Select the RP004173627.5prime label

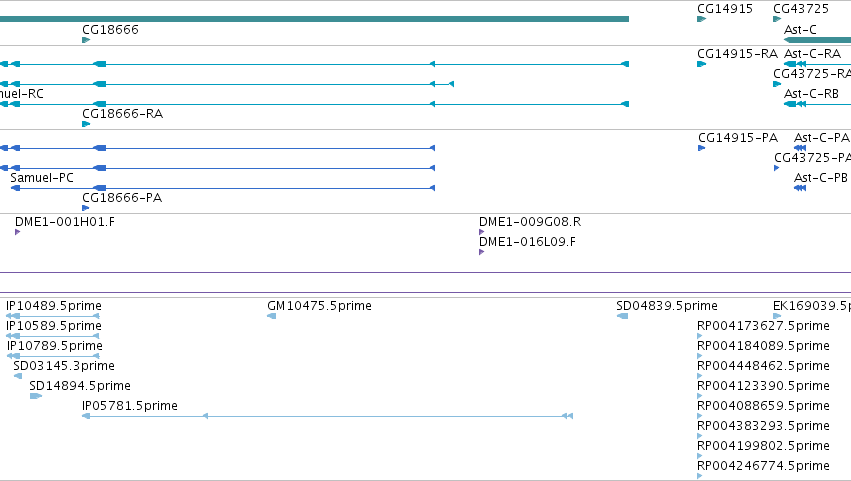coord(763,326)
